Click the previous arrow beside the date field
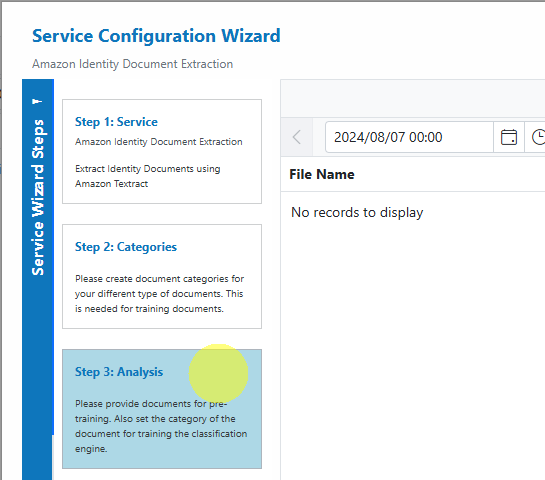Screen dimensions: 545x480 point(297,137)
